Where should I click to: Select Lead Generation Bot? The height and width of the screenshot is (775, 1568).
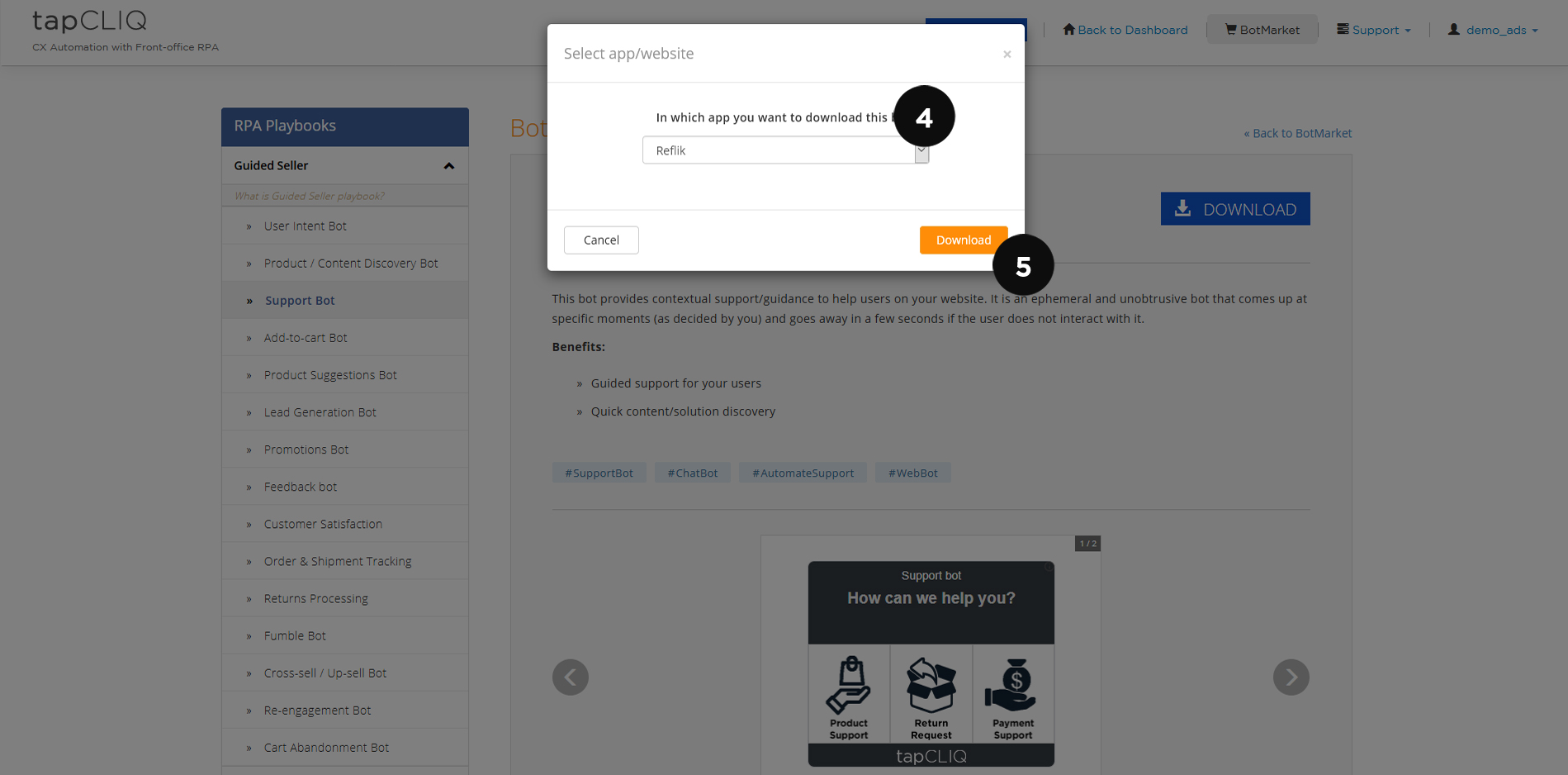click(x=345, y=411)
